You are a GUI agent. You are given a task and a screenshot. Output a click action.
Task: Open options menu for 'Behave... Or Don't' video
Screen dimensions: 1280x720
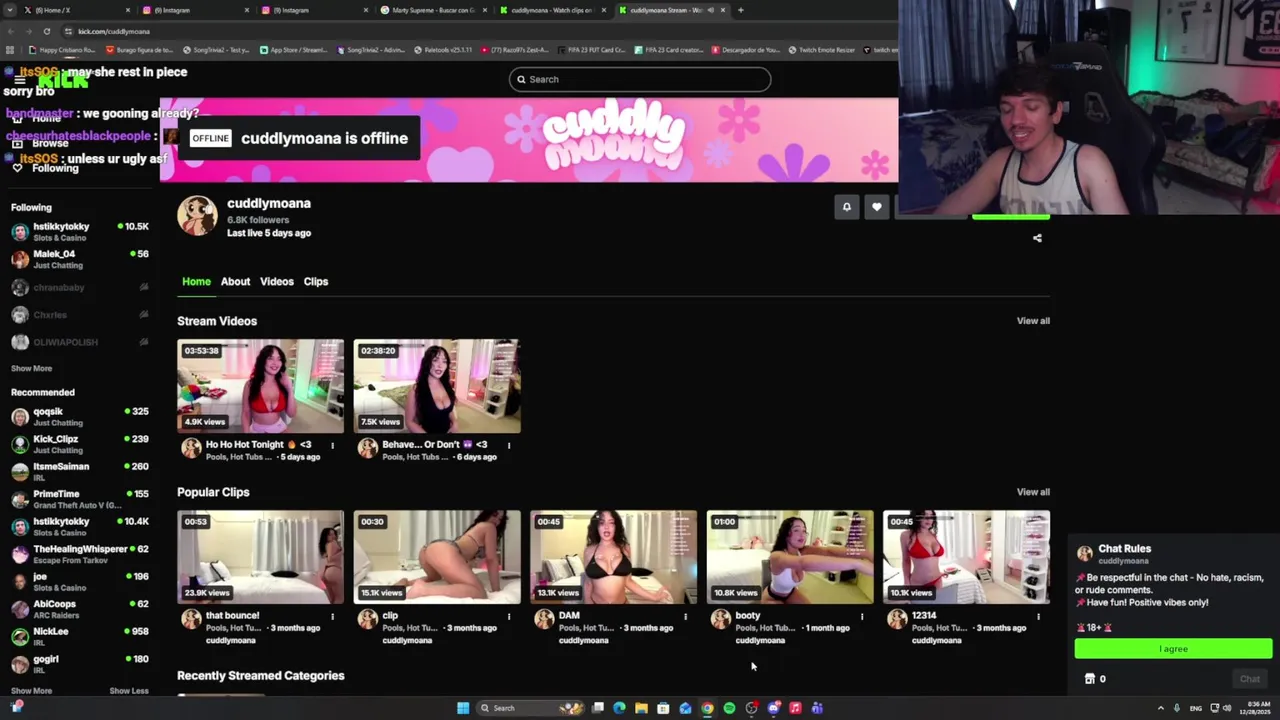[509, 445]
